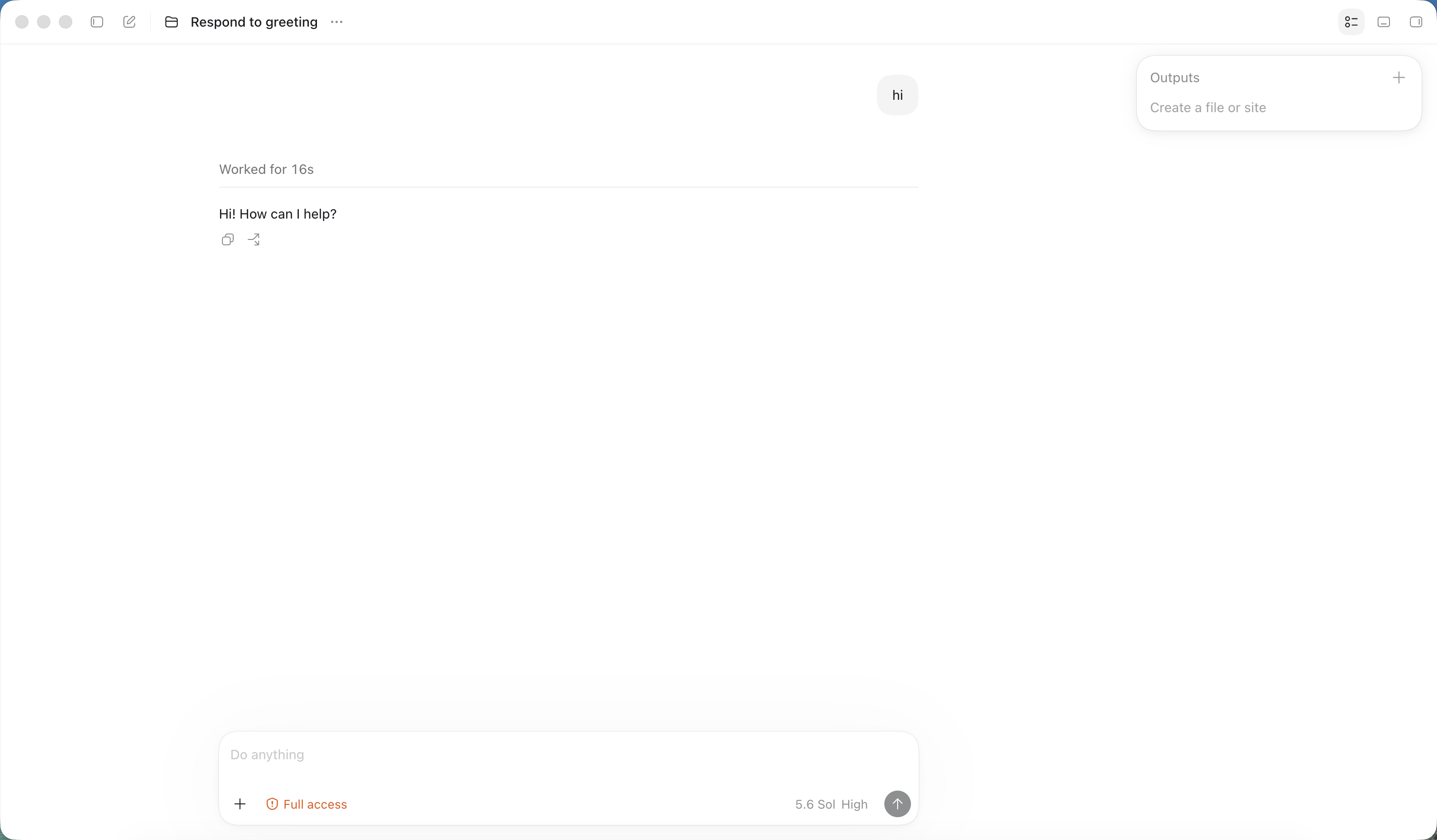Select the 'hi' message bubble
Image resolution: width=1437 pixels, height=840 pixels.
897,95
